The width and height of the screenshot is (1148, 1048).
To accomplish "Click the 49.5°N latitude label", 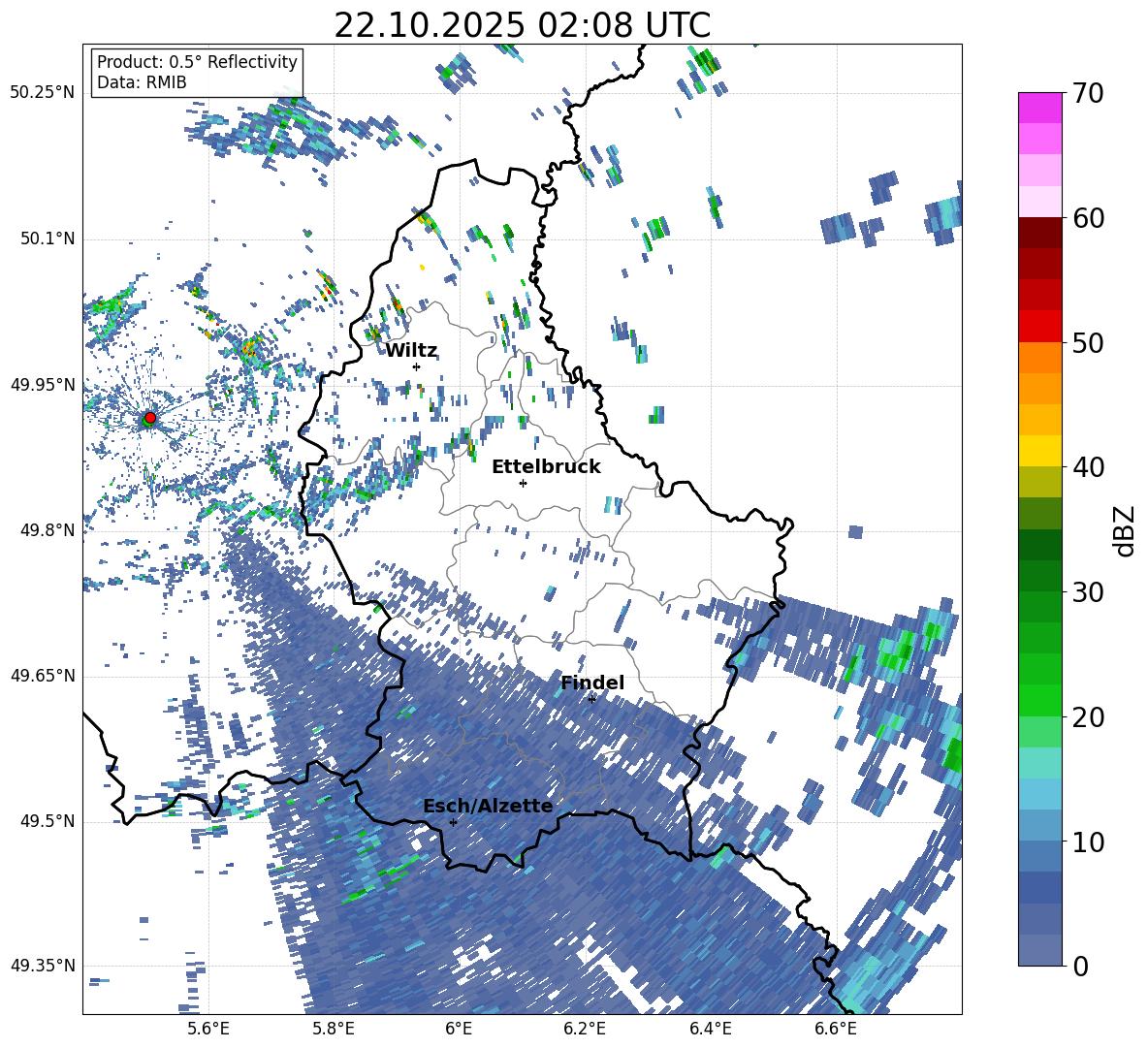I will click(x=48, y=821).
